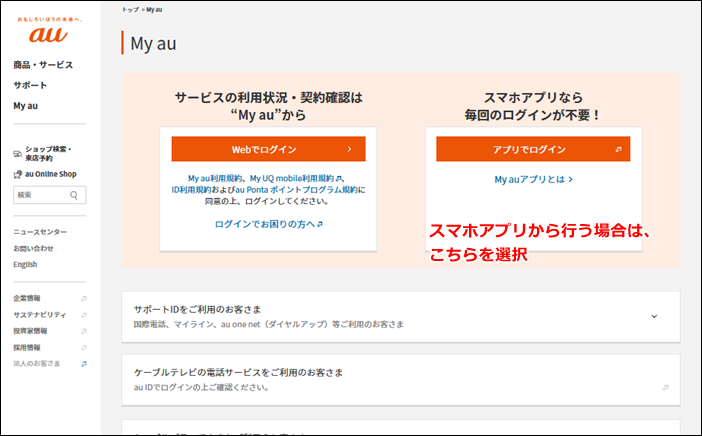Click the My au page heading
The height and width of the screenshot is (436, 702).
point(153,43)
